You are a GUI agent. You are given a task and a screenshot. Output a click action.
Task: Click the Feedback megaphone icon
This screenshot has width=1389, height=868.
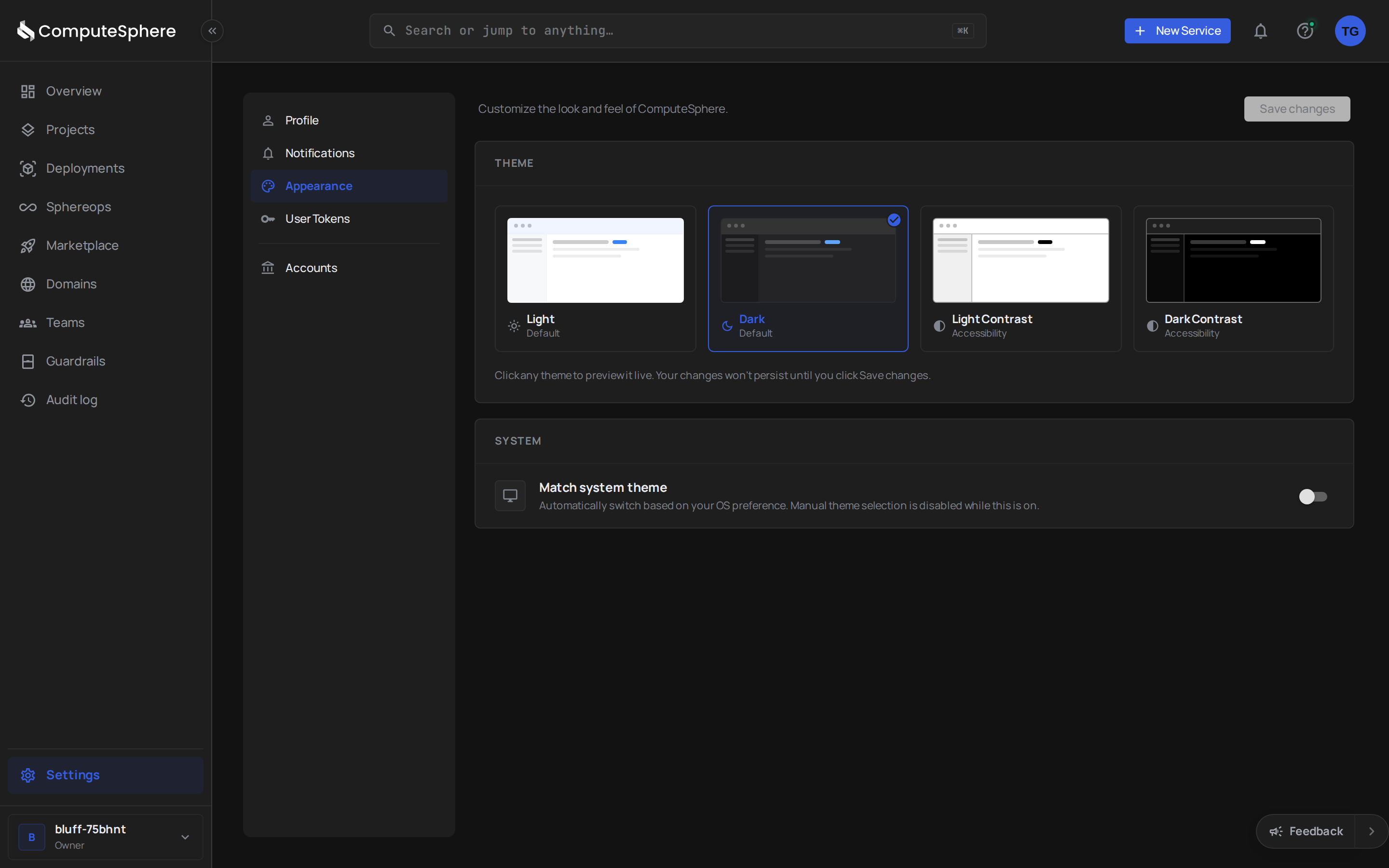(x=1275, y=831)
